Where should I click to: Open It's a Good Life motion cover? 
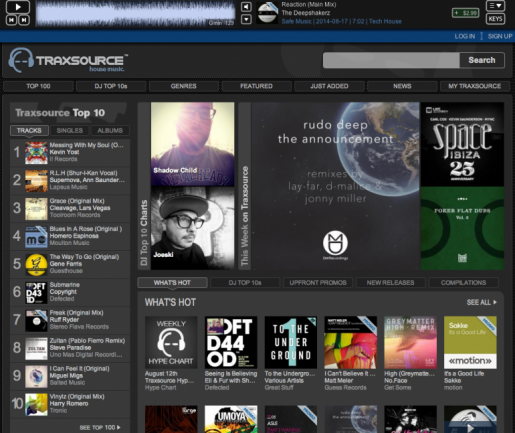coord(470,342)
